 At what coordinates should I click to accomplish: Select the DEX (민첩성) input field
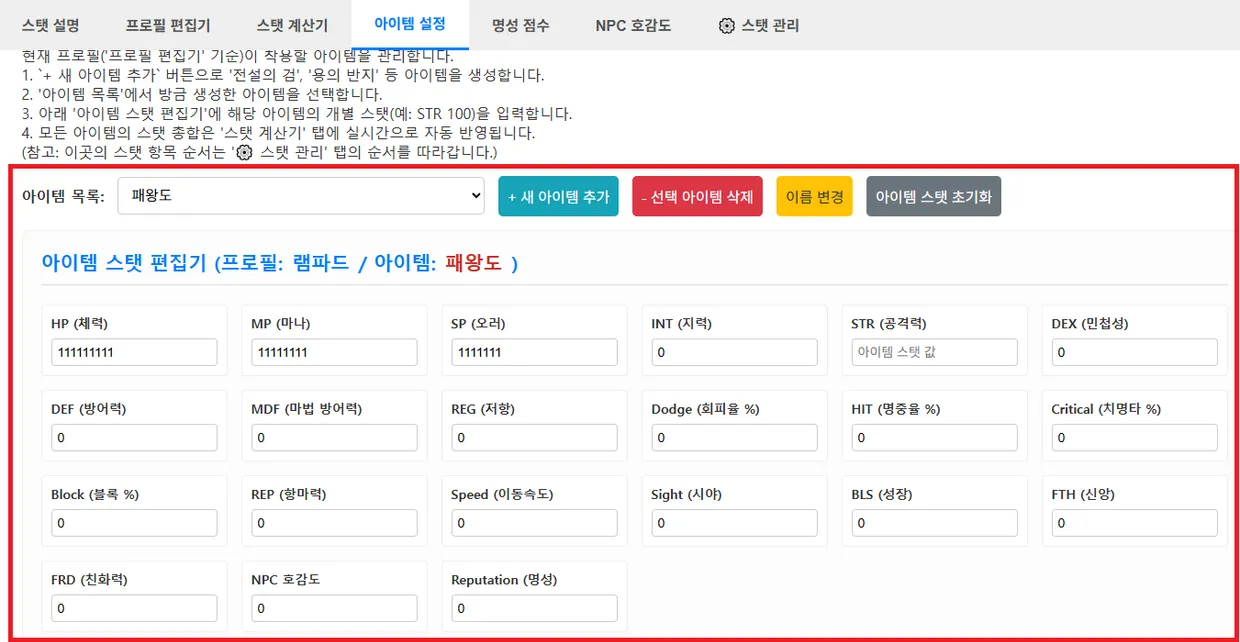point(1134,352)
